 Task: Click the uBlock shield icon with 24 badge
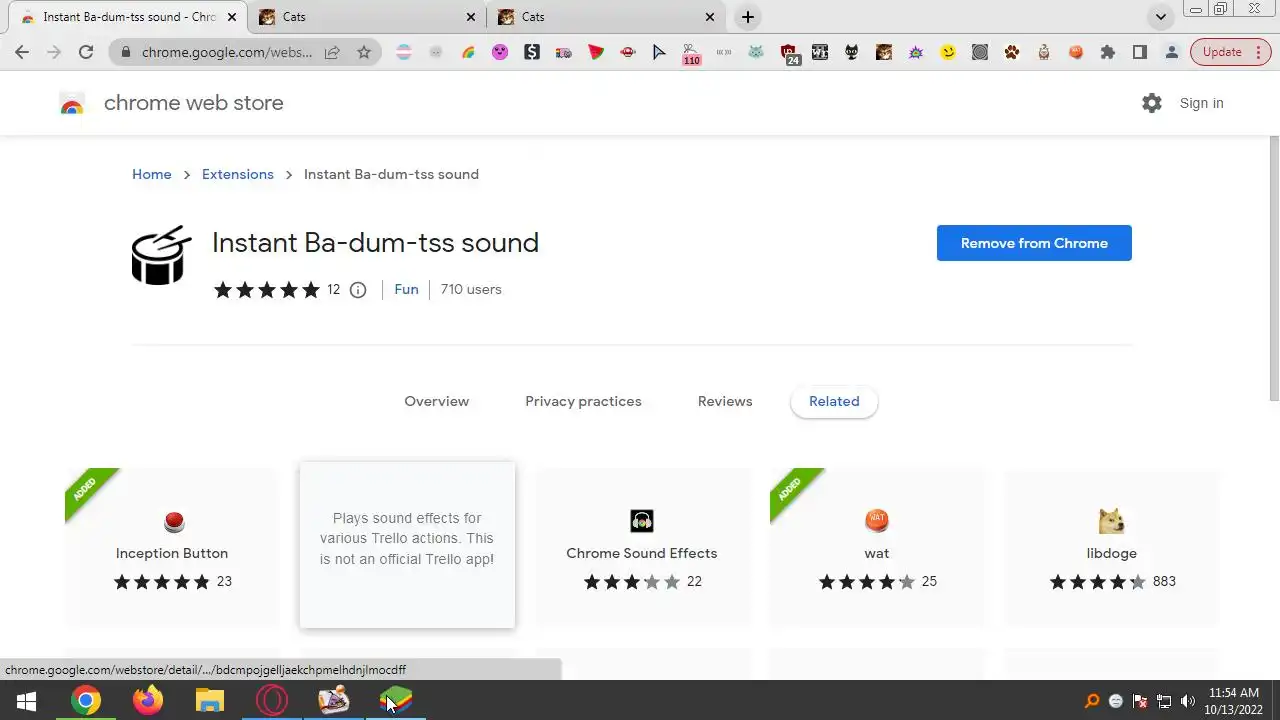[x=789, y=54]
